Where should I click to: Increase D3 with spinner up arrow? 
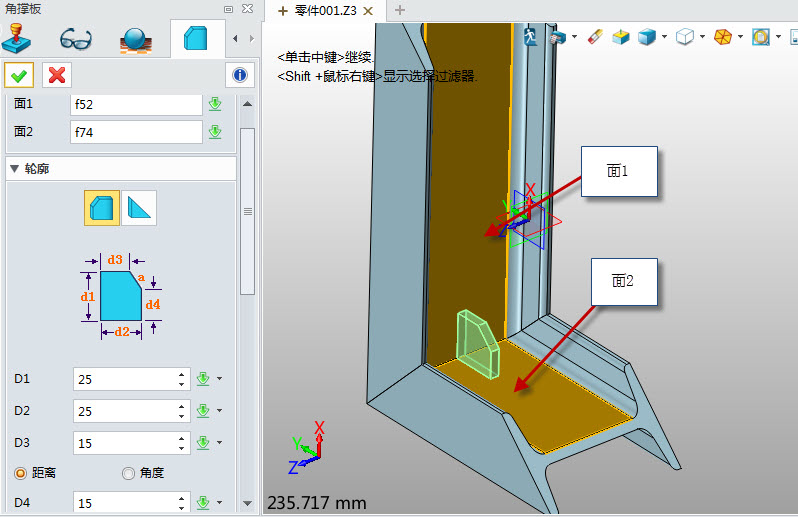click(182, 439)
